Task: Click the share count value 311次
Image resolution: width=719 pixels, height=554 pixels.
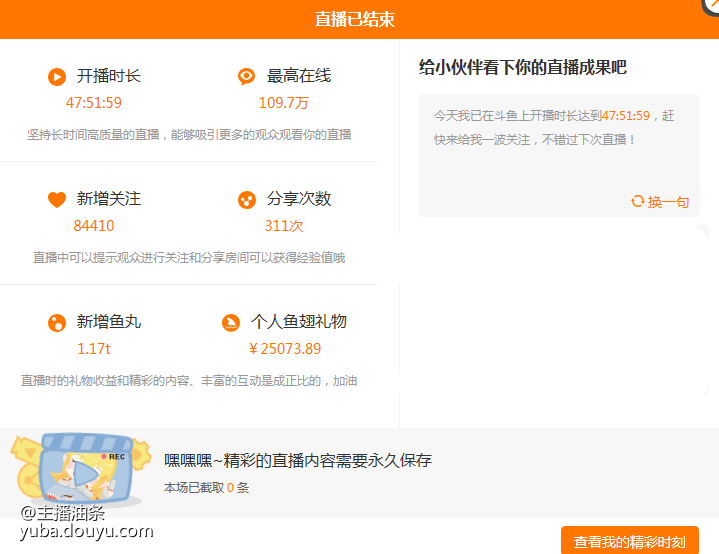Action: [284, 226]
